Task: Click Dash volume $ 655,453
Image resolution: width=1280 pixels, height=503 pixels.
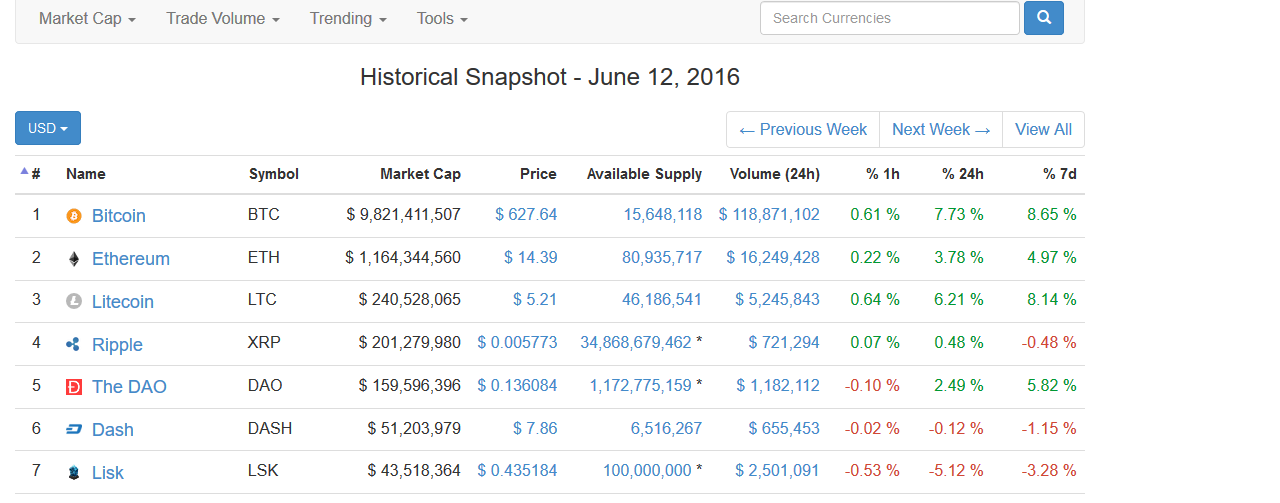Action: point(784,428)
